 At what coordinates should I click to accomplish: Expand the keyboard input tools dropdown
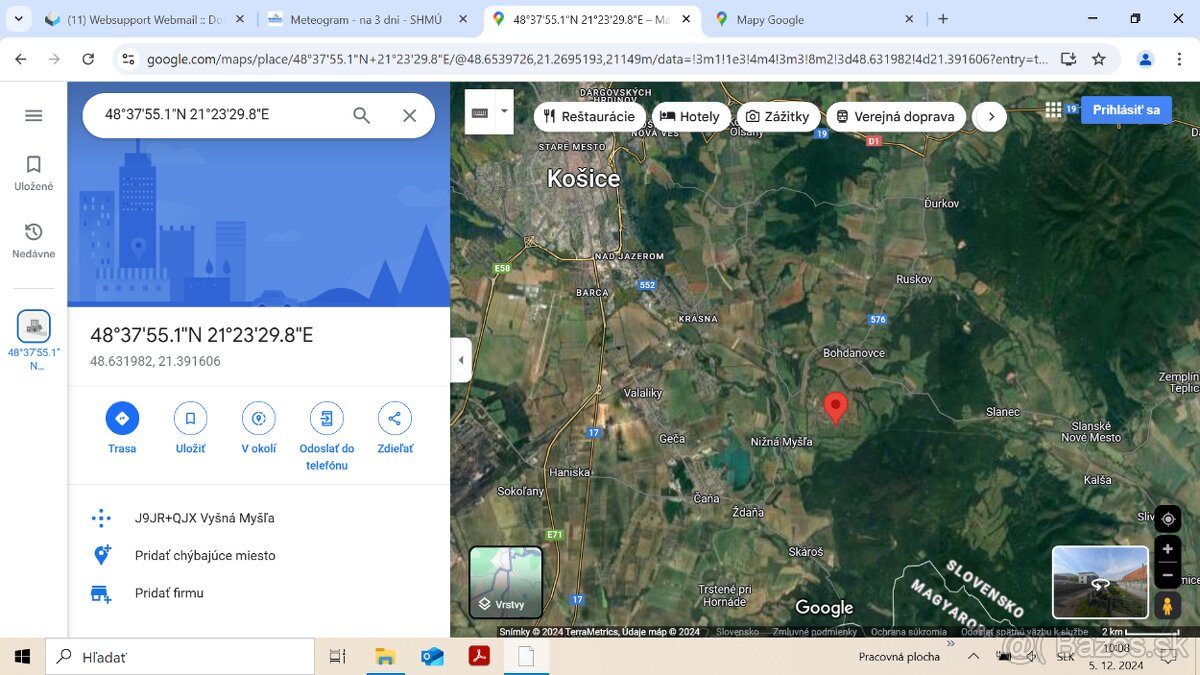coord(504,111)
